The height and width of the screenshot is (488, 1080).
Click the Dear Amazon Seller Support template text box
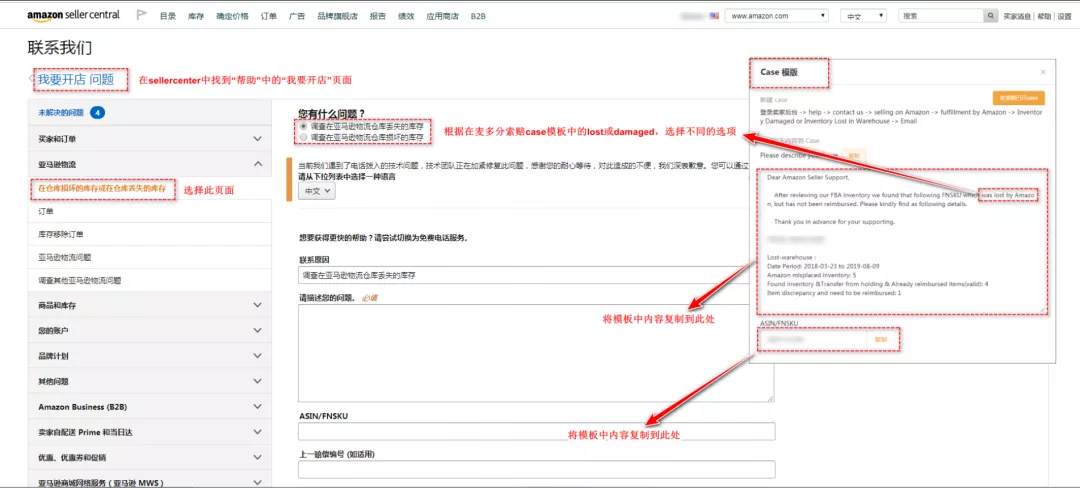[x=902, y=241]
